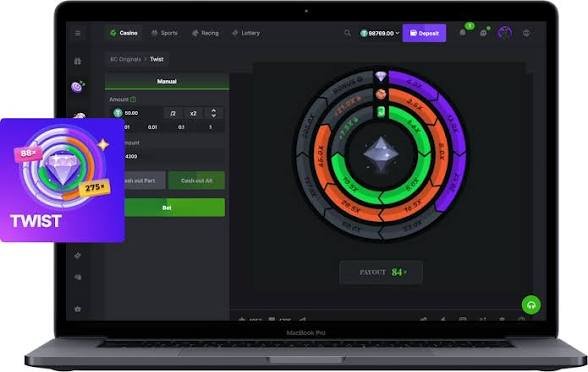Click the rightmost header globe icon
Screen dimensions: 588x372
526,33
